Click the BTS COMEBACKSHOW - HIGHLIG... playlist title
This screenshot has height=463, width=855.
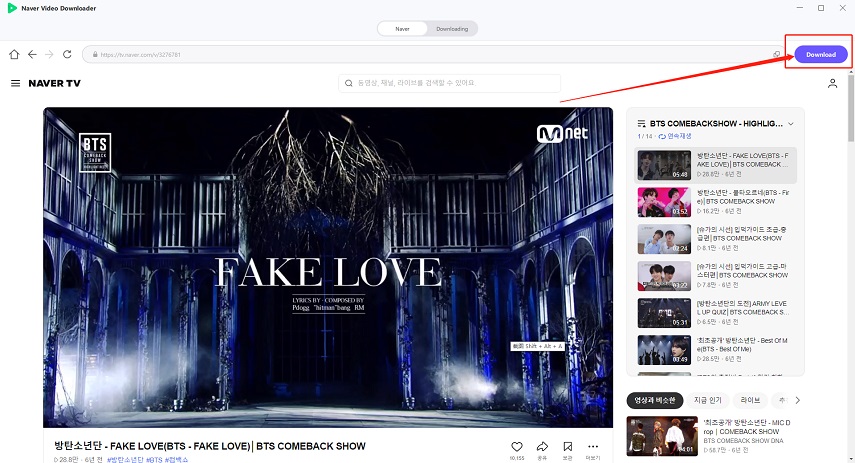(x=716, y=124)
